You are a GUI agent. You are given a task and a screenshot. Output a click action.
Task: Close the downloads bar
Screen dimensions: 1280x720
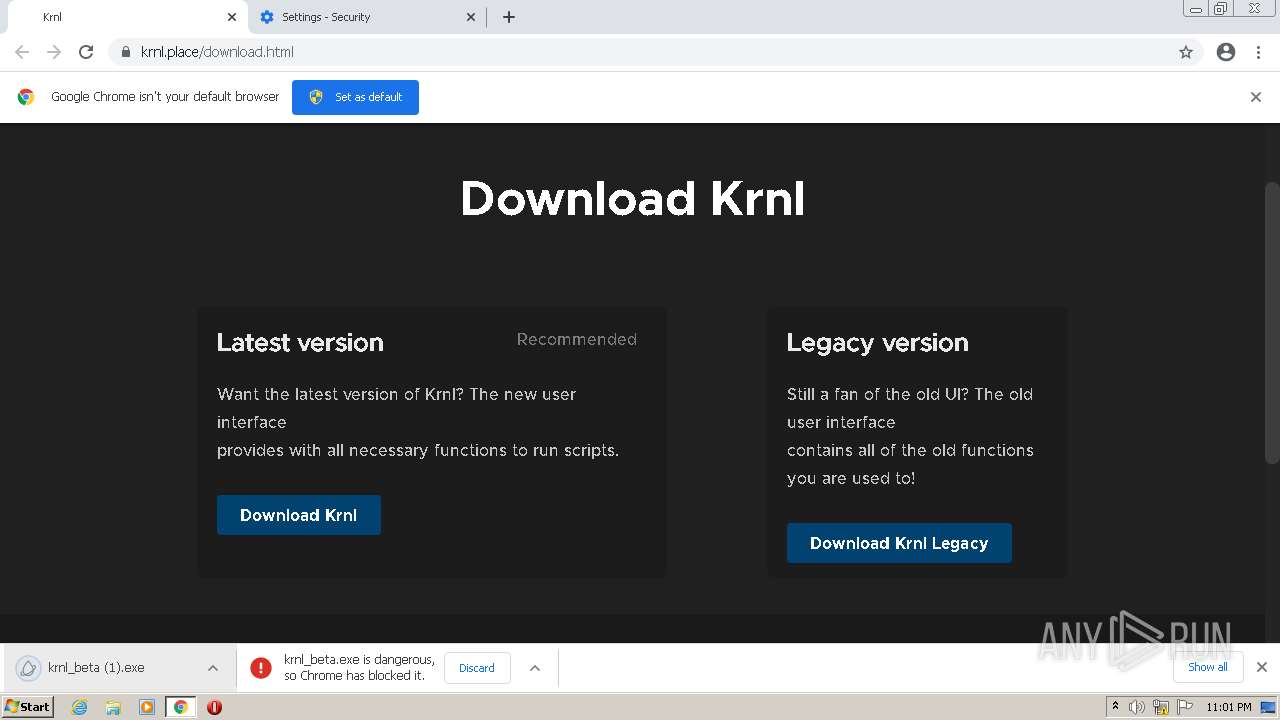tap(1262, 667)
